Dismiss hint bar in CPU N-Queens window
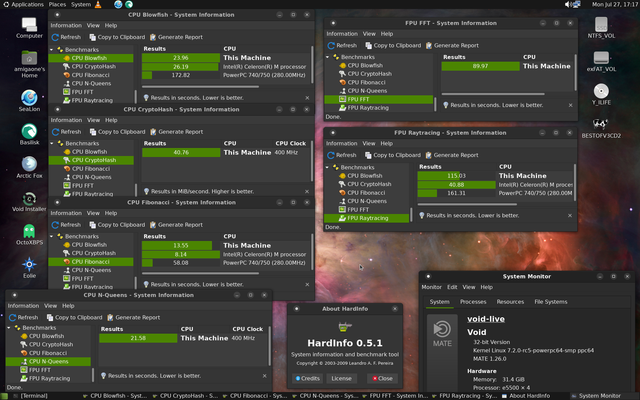 pos(264,376)
